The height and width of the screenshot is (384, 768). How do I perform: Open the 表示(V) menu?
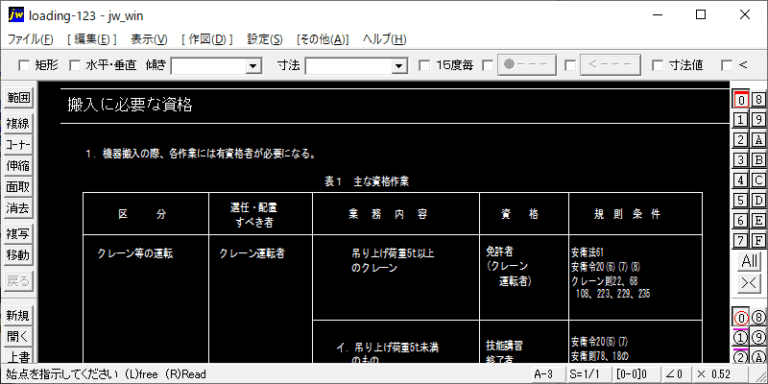pyautogui.click(x=149, y=39)
